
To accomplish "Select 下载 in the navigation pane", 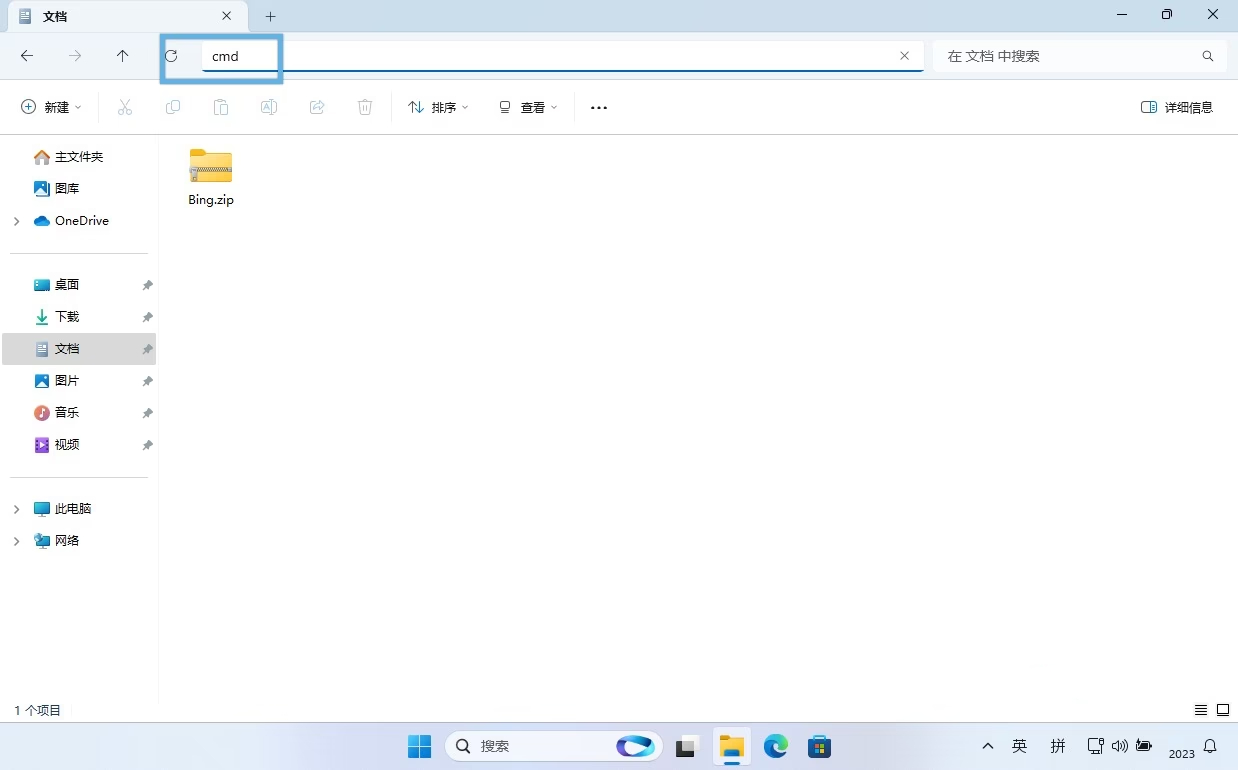I will click(67, 317).
